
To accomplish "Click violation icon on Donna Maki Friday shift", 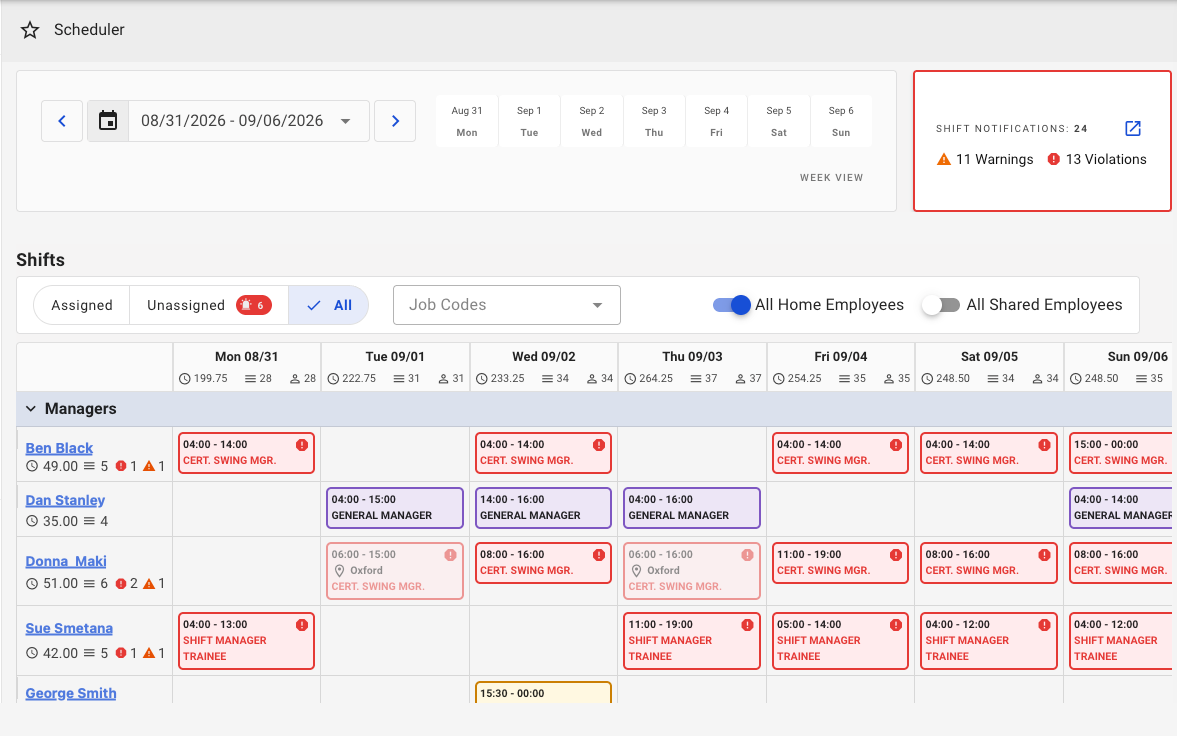I will coord(896,555).
